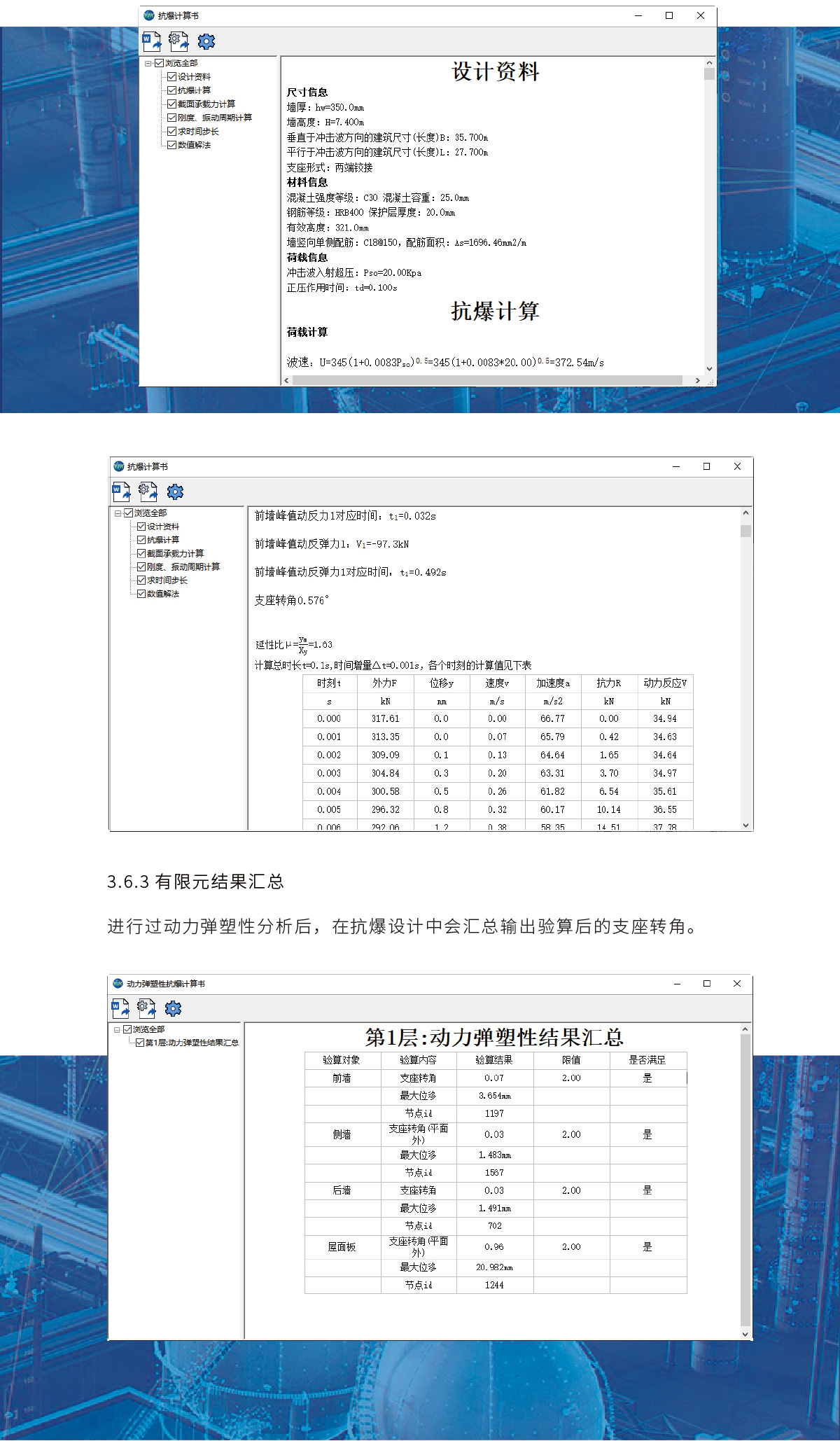This screenshot has width=840, height=1441.
Task: Toggle 设计资料 checkbox in top window tree
Action: tap(171, 77)
